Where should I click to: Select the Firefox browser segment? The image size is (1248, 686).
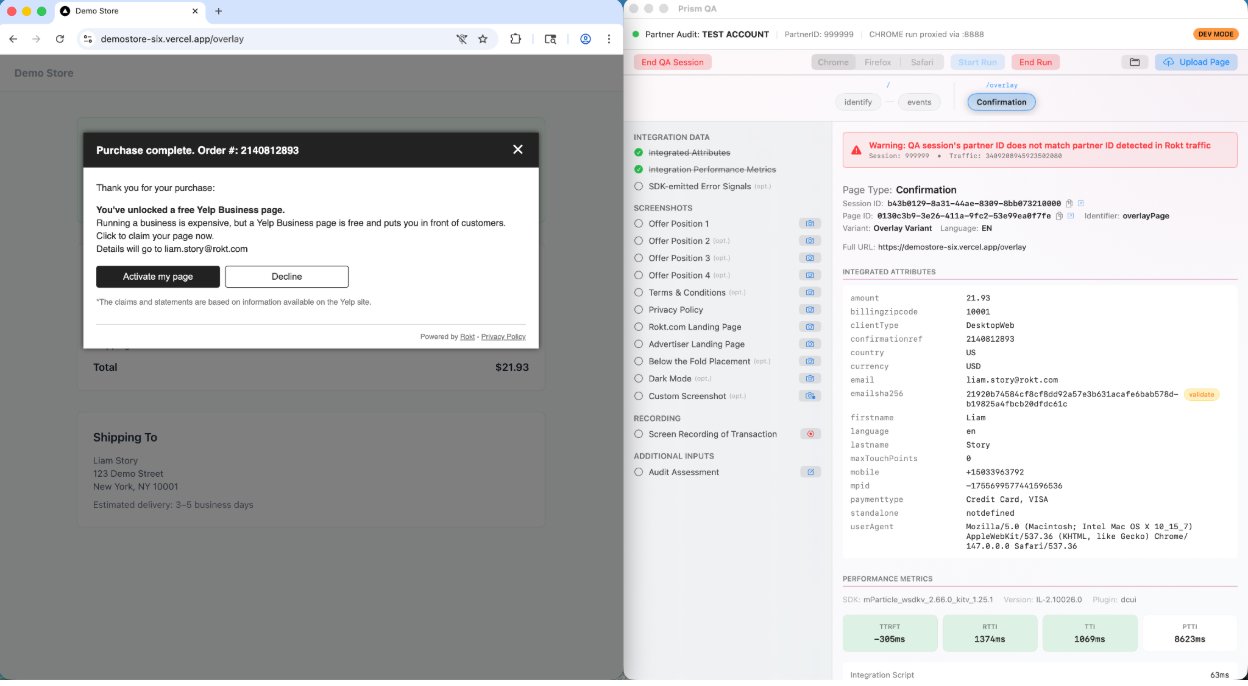pyautogui.click(x=877, y=62)
